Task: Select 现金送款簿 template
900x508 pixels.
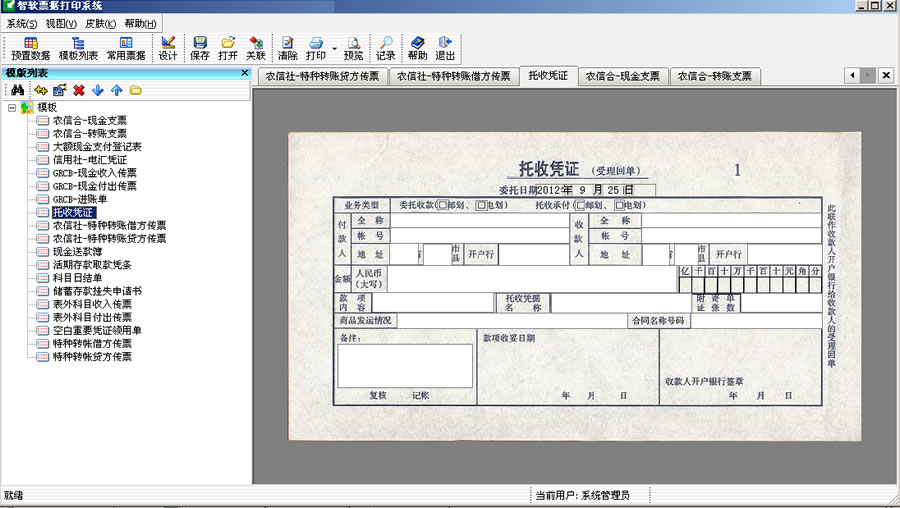Action: click(77, 252)
